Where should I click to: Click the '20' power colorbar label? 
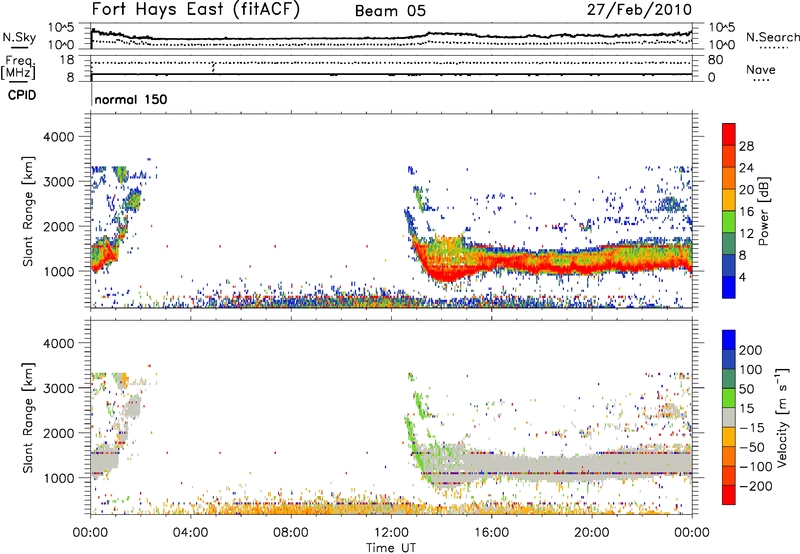click(746, 190)
